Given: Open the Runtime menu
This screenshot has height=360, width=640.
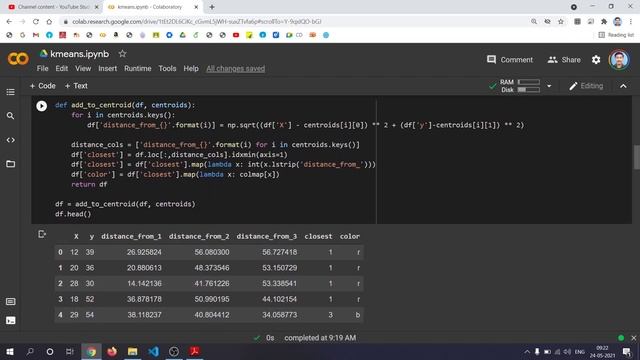Looking at the screenshot, I should (138, 69).
